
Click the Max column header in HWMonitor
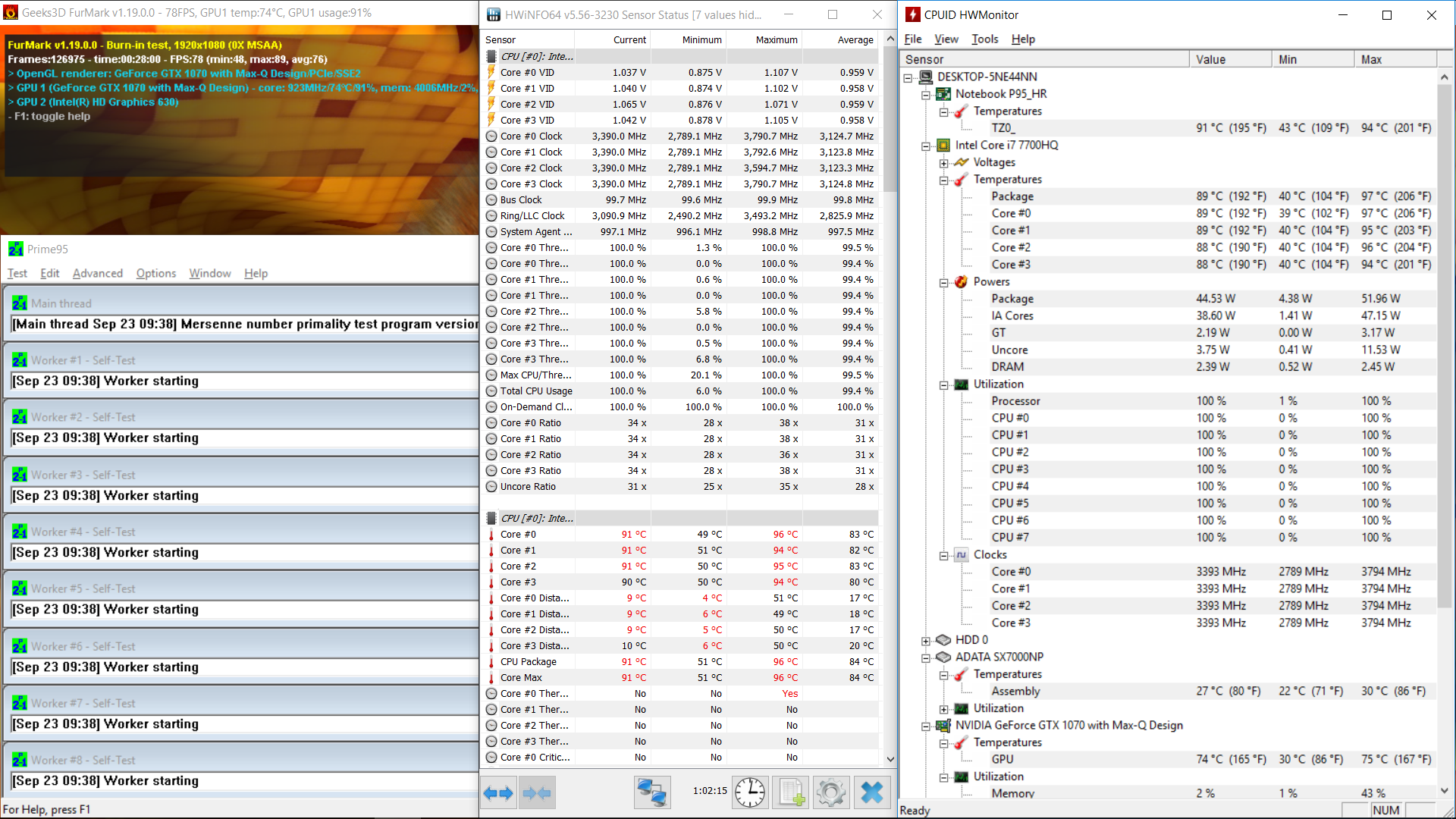click(x=1395, y=59)
